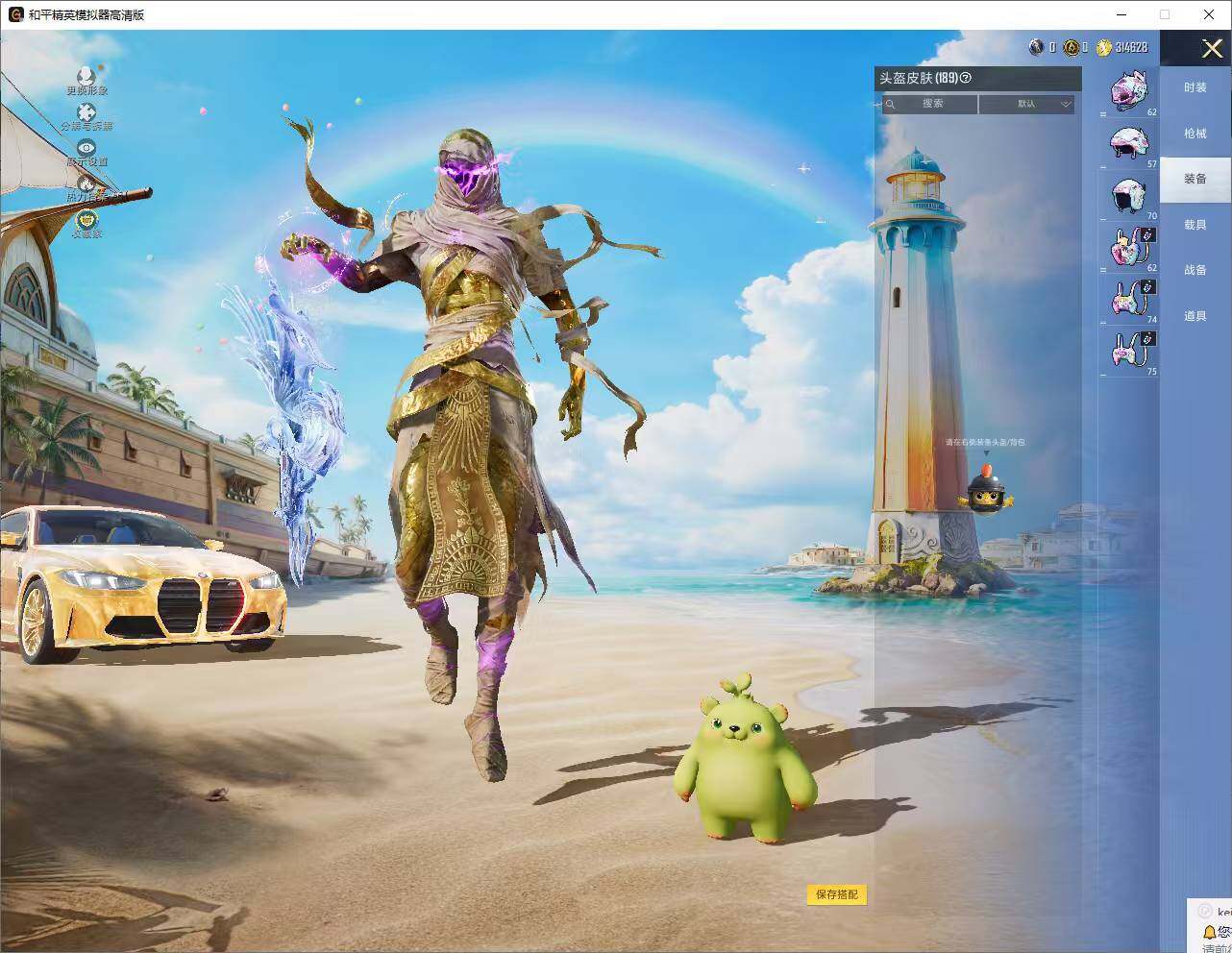Screen dimensions: 1232x953
Task: Select the level 62 helmet skin thumbnail
Action: pyautogui.click(x=1129, y=92)
